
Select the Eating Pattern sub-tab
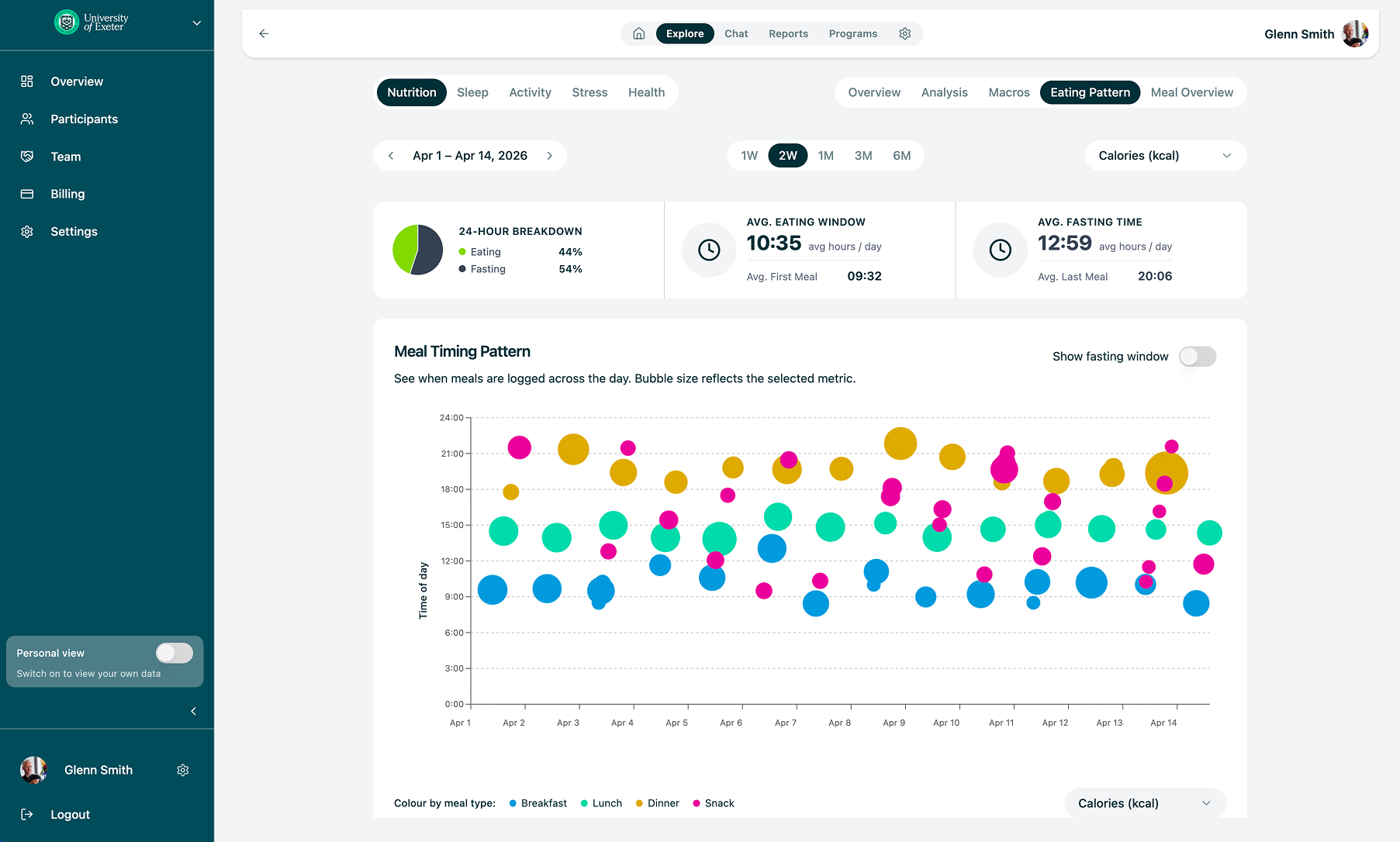1090,92
